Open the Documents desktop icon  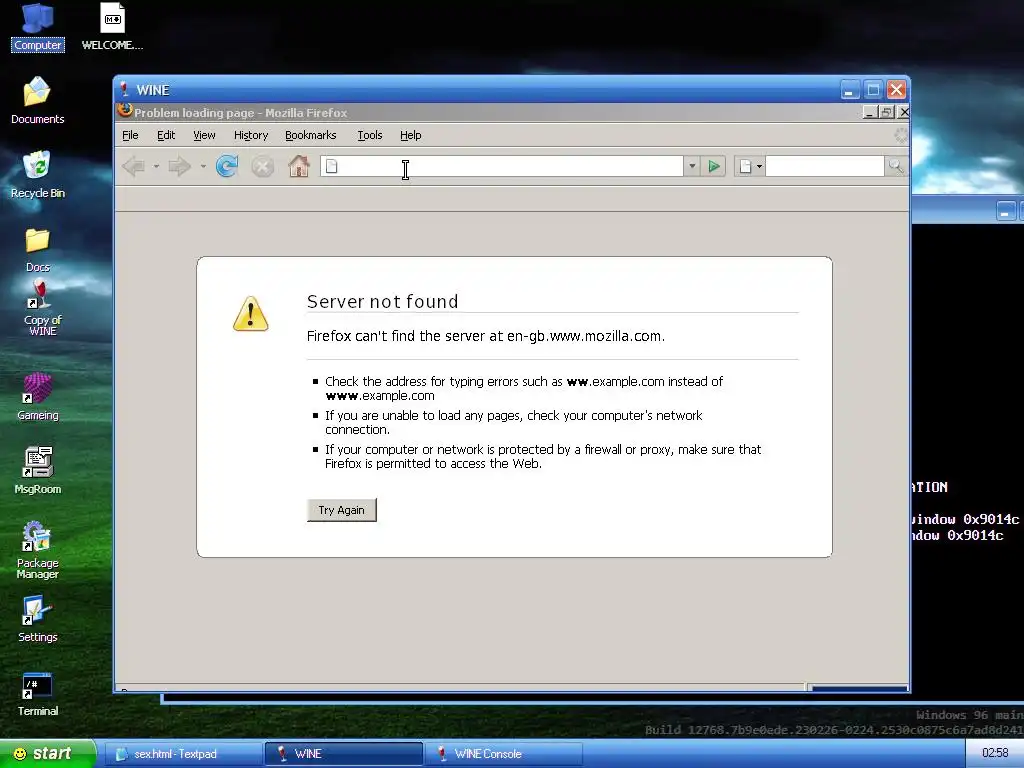37,101
